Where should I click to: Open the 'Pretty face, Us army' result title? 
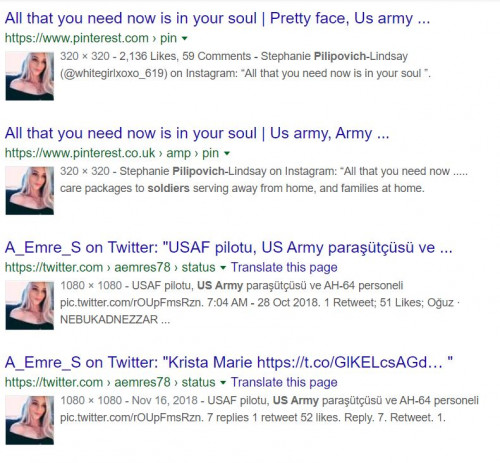tap(217, 18)
